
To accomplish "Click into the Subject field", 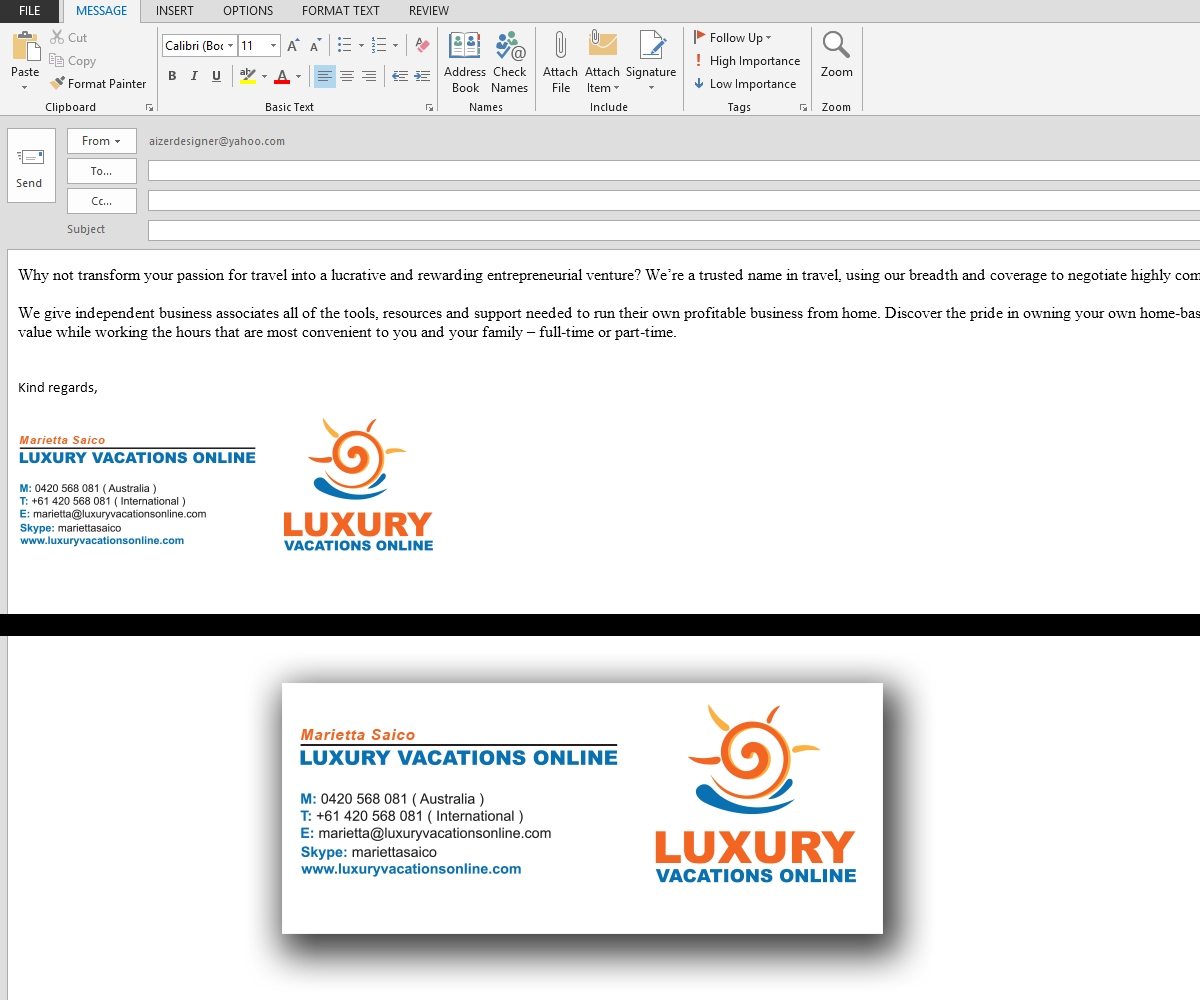I will click(674, 231).
